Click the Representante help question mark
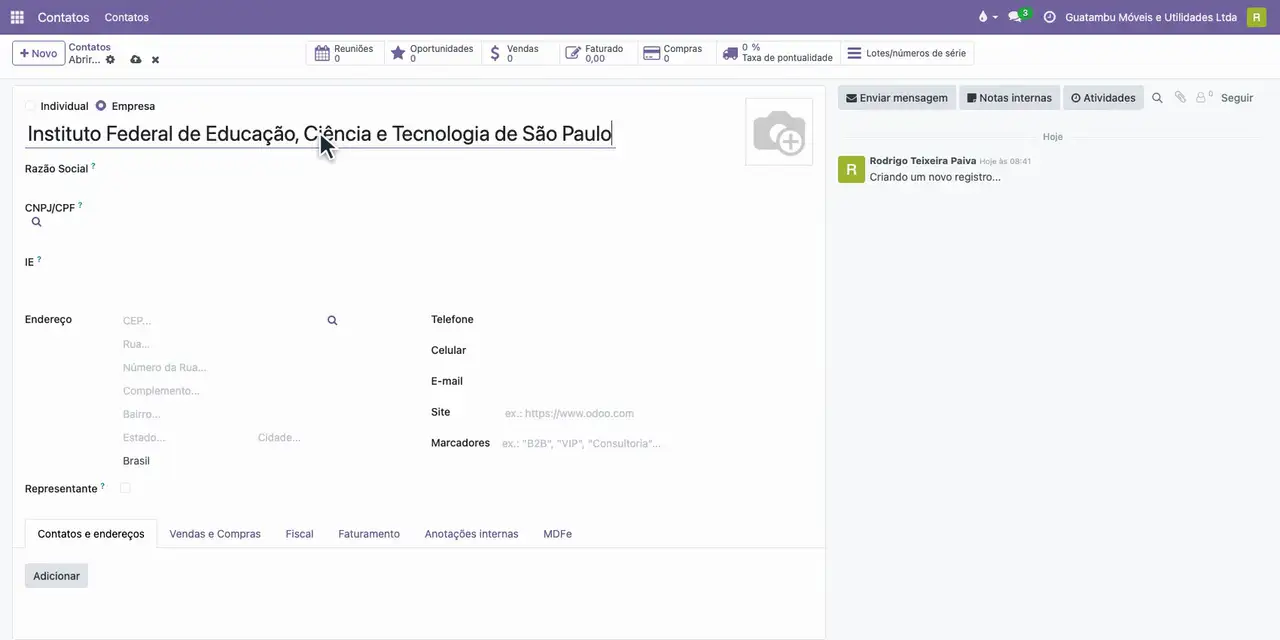 (x=102, y=486)
